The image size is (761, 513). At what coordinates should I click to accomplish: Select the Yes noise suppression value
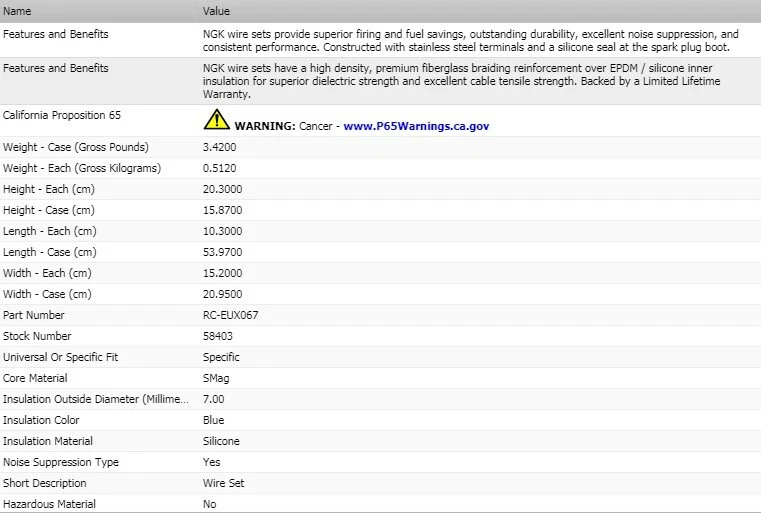pos(211,462)
